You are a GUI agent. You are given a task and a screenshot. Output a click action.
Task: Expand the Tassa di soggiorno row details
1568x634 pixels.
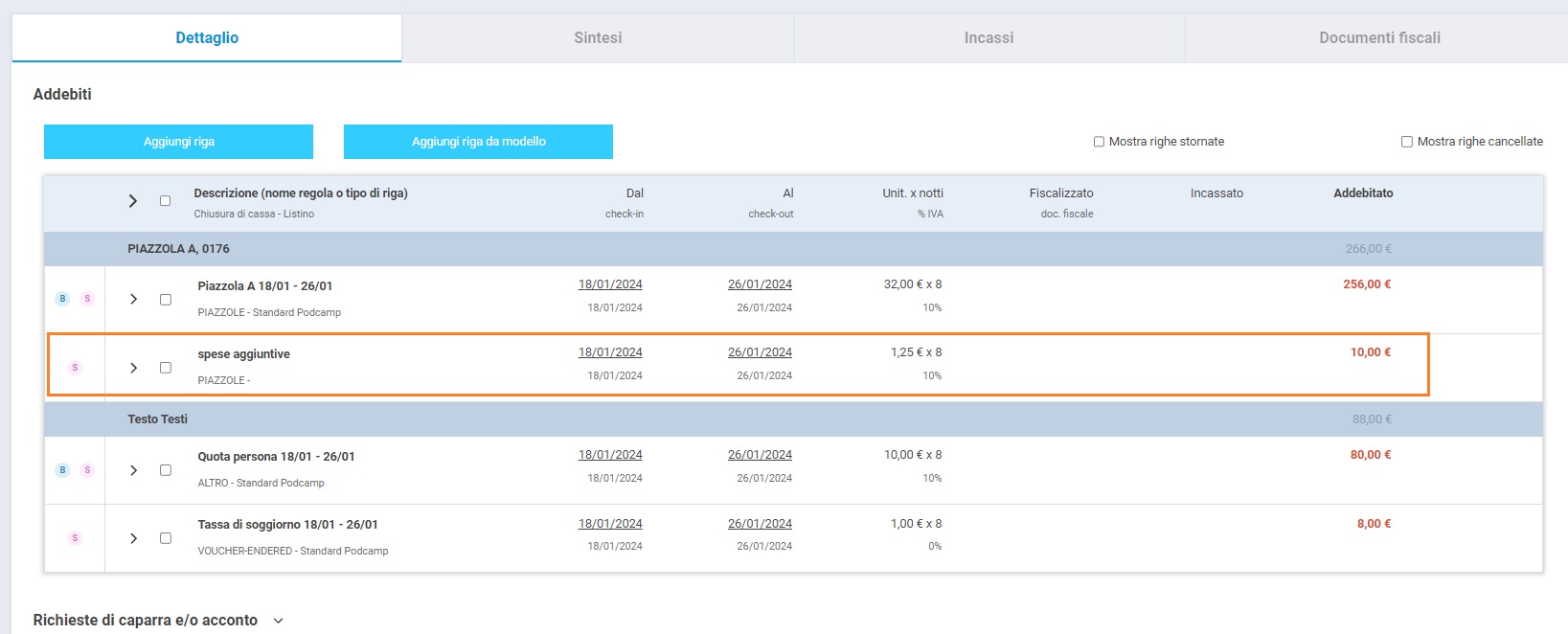pyautogui.click(x=133, y=538)
